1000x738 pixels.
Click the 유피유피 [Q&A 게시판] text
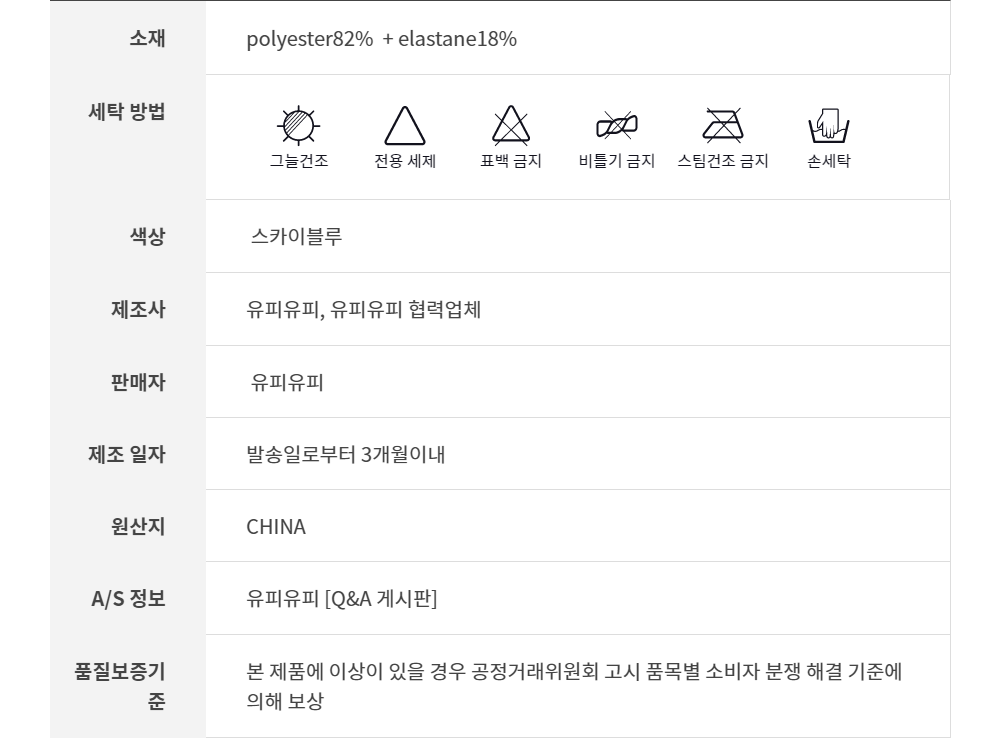(341, 599)
